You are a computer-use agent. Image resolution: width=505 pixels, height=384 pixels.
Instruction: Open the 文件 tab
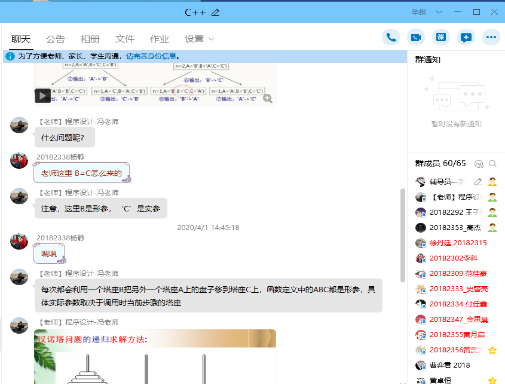pos(125,39)
